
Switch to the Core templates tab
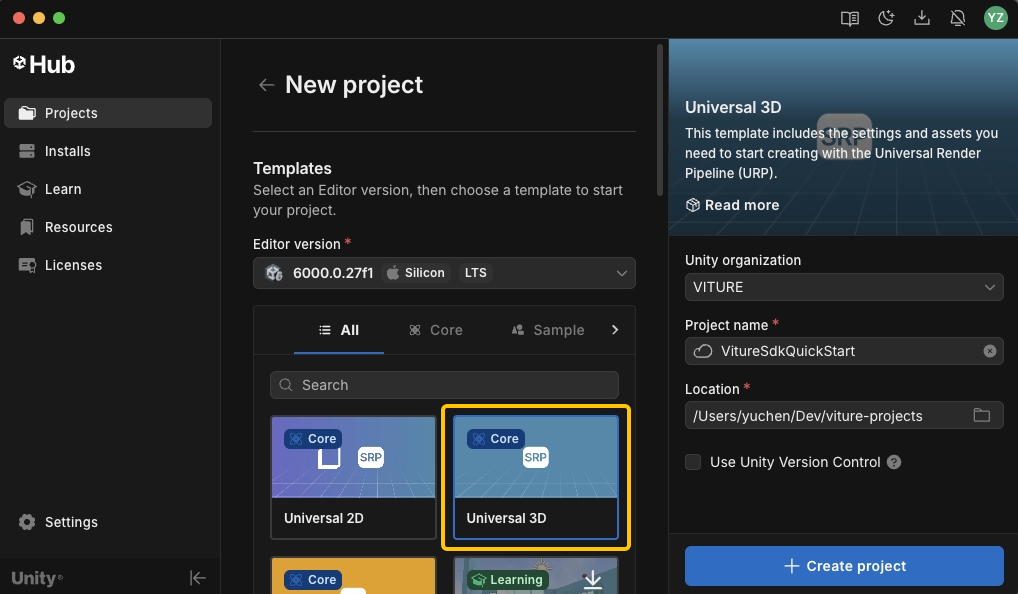tap(436, 330)
